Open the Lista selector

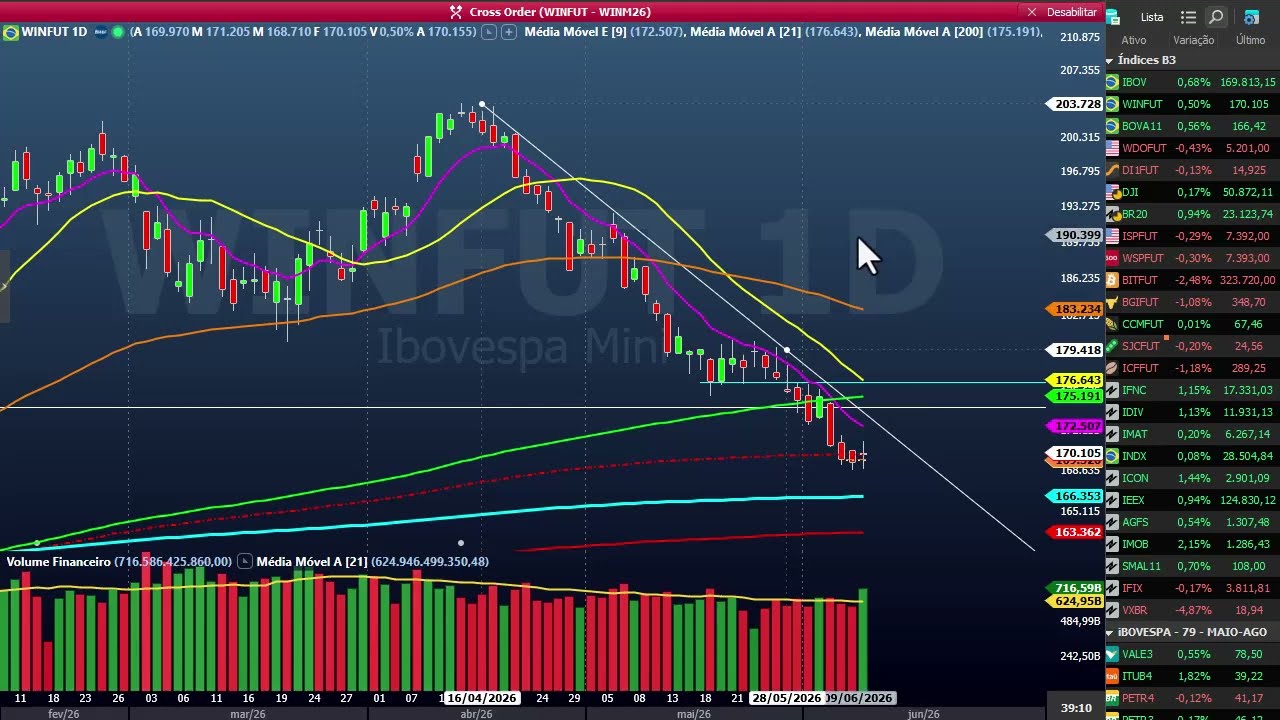pos(1152,17)
